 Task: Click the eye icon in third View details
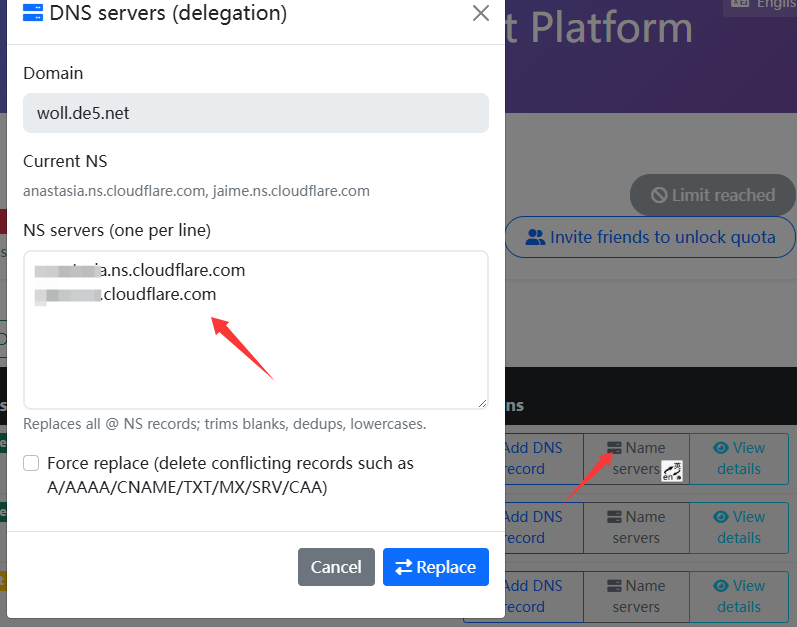[721, 586]
